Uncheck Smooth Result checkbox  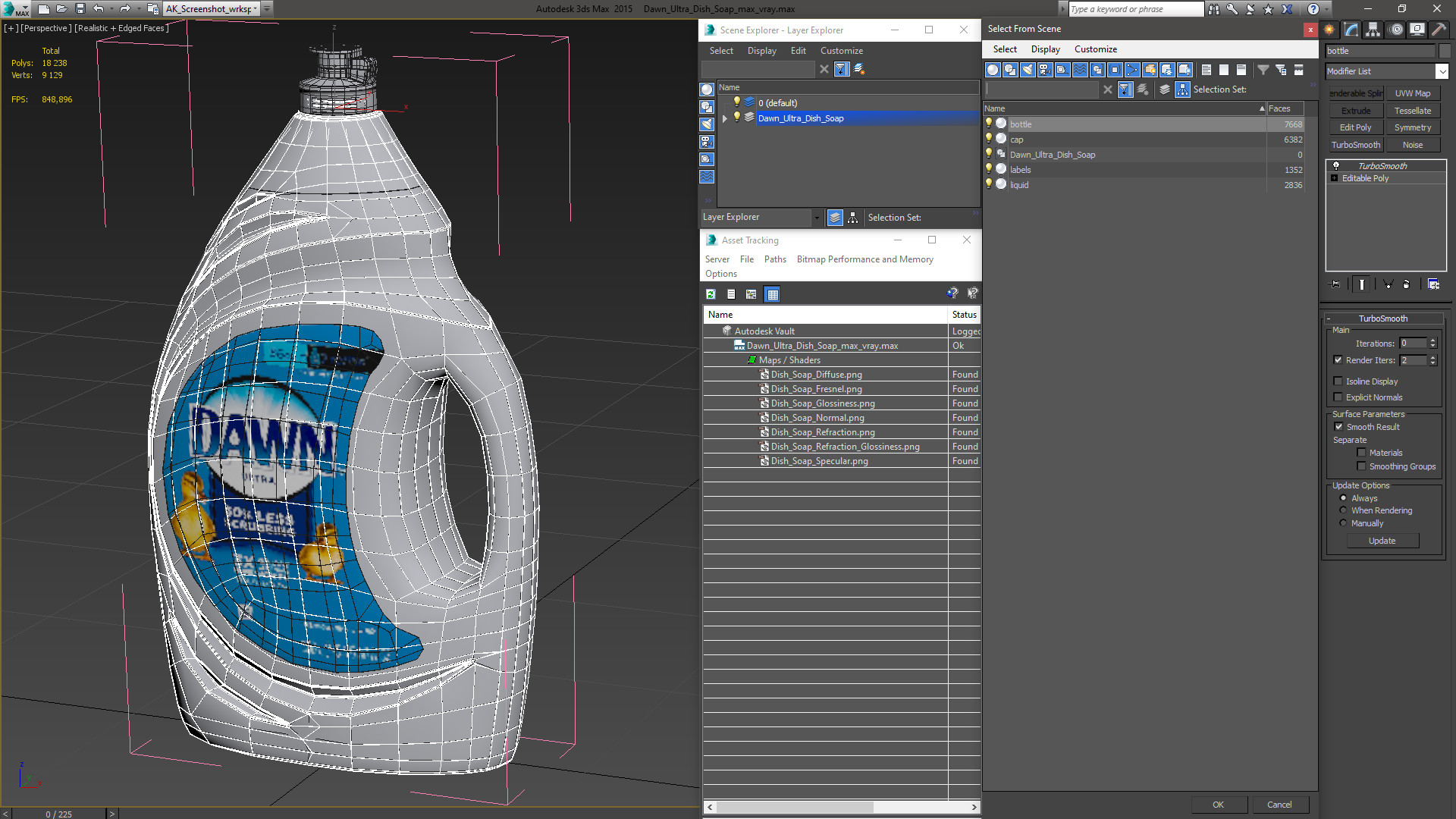pos(1339,427)
